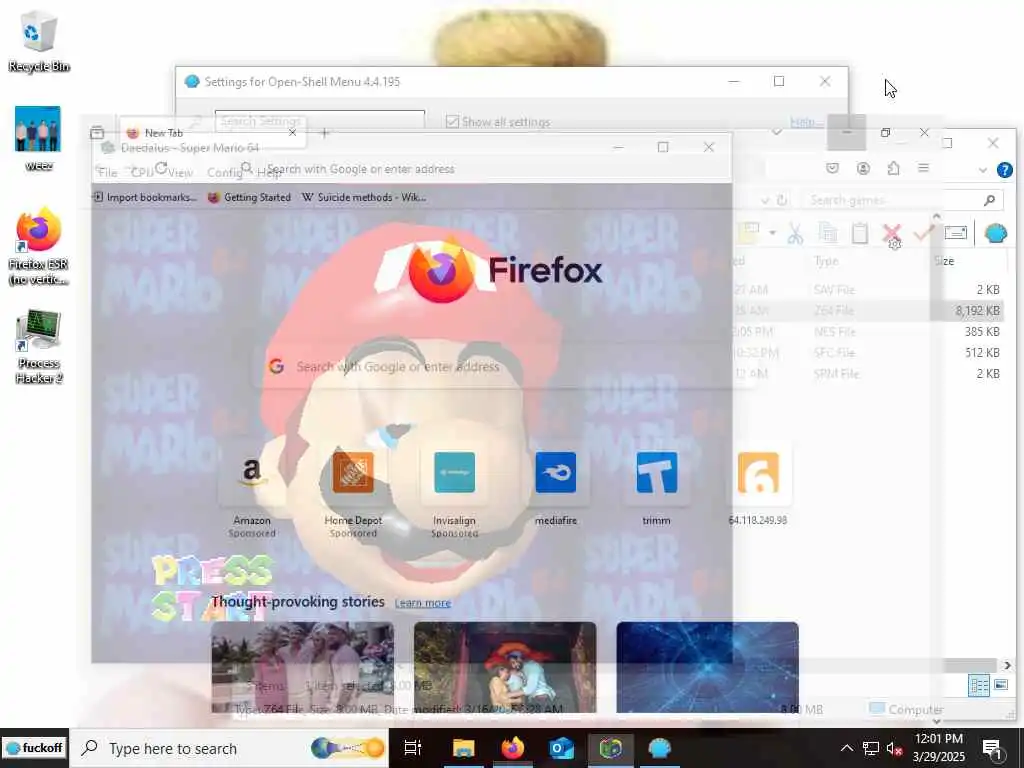Open Firefox list-all-tabs dropdown arrow
Viewport: 1024px width, 768px height.
[x=776, y=133]
